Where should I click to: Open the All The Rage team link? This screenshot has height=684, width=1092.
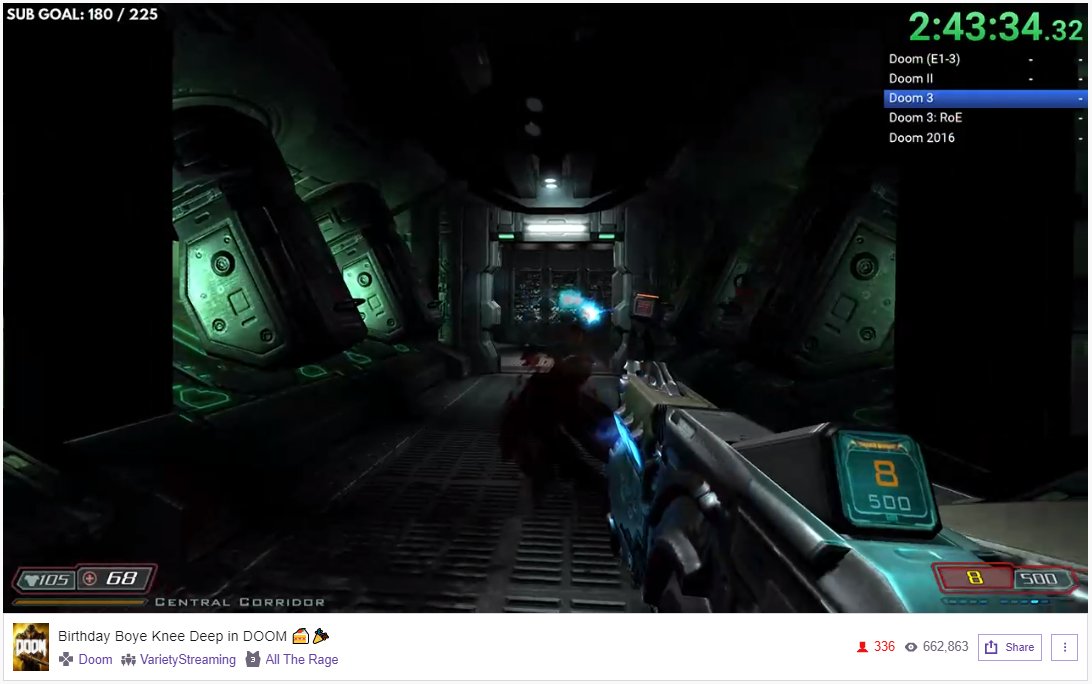pos(302,660)
